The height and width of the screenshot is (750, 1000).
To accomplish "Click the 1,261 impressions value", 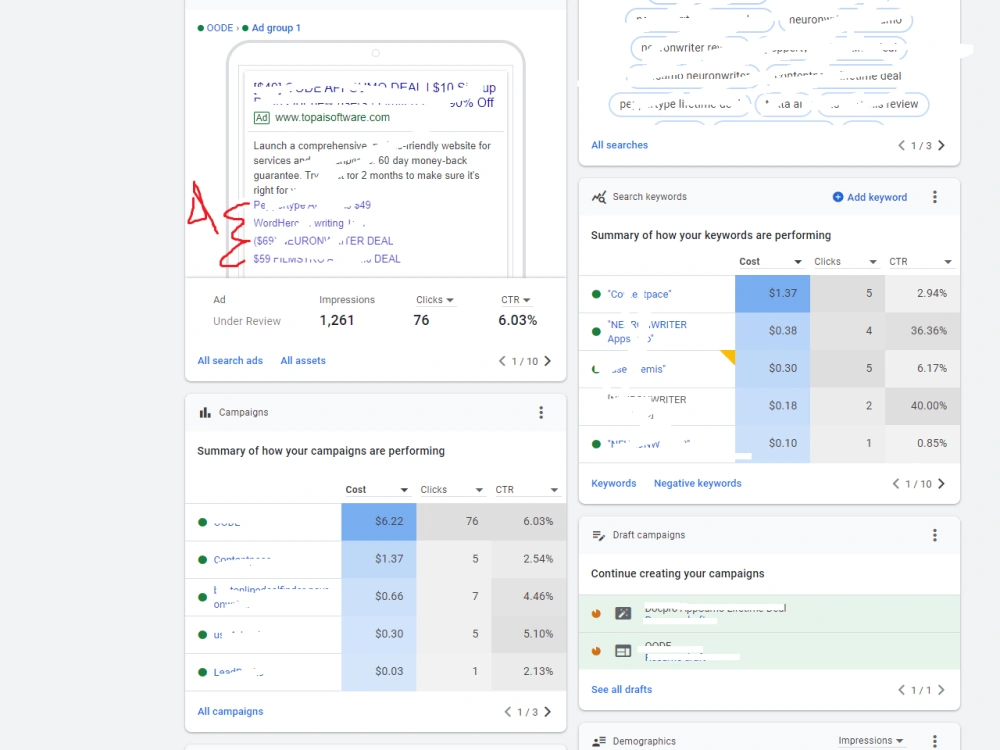I will 337,320.
